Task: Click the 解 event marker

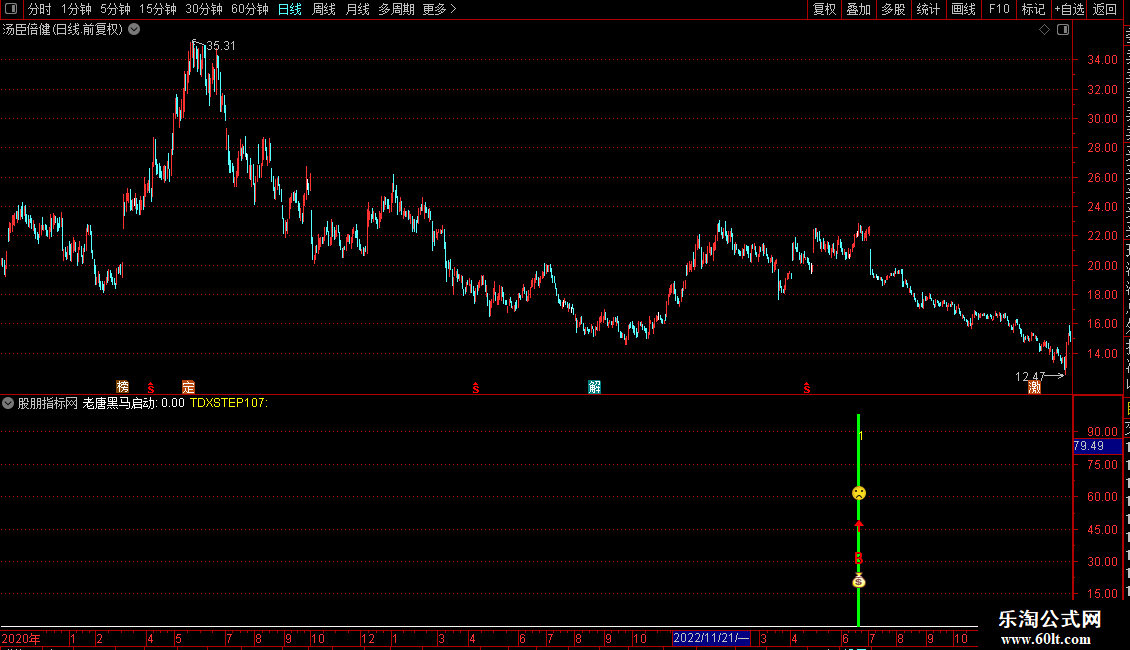Action: [x=595, y=387]
